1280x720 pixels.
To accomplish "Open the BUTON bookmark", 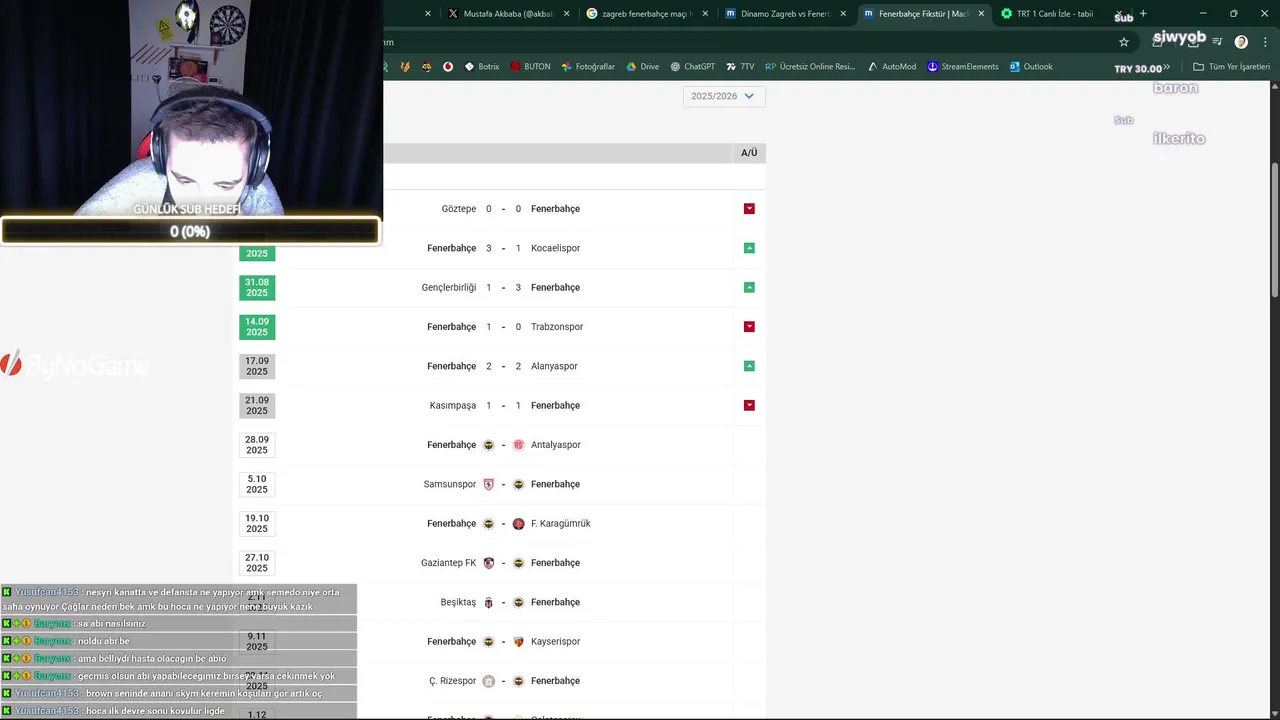I will click(530, 67).
